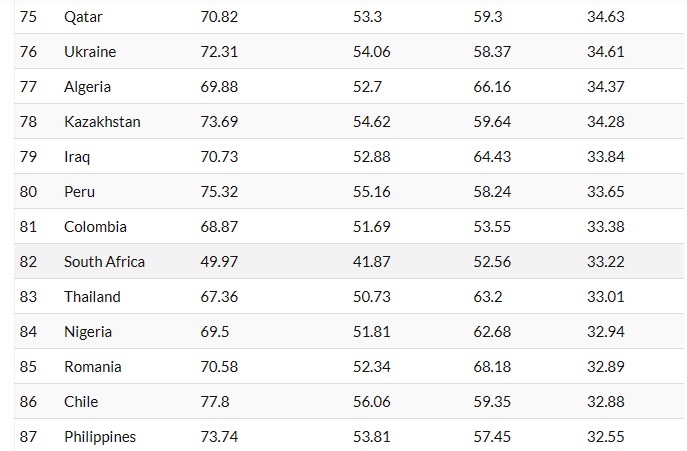Click the Romania country cell
The width and height of the screenshot is (687, 451).
click(92, 367)
